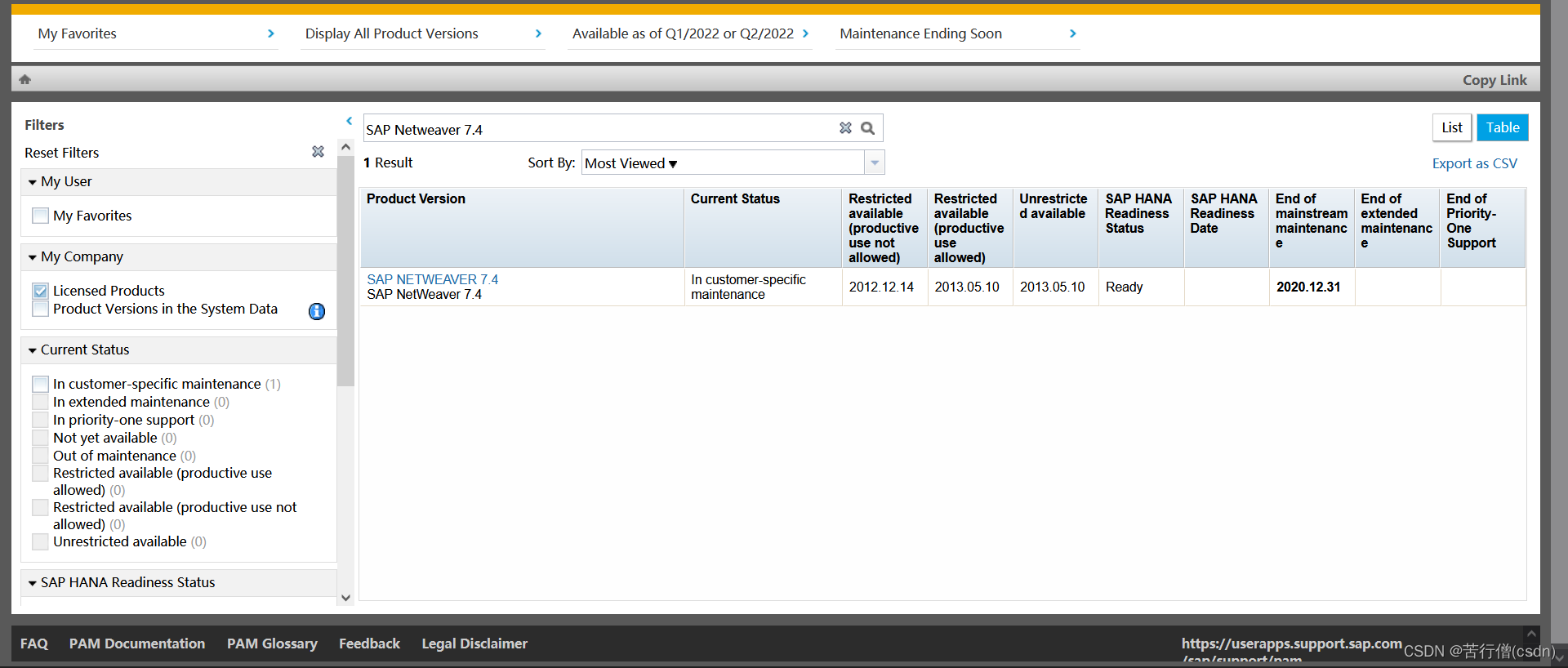
Task: Collapse the My Company filter section
Action: [33, 257]
